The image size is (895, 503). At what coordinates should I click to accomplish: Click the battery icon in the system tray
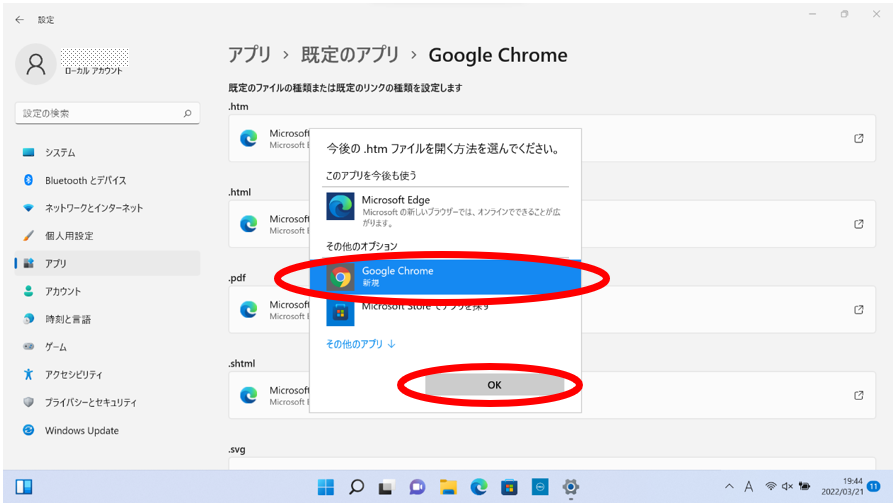(x=804, y=486)
